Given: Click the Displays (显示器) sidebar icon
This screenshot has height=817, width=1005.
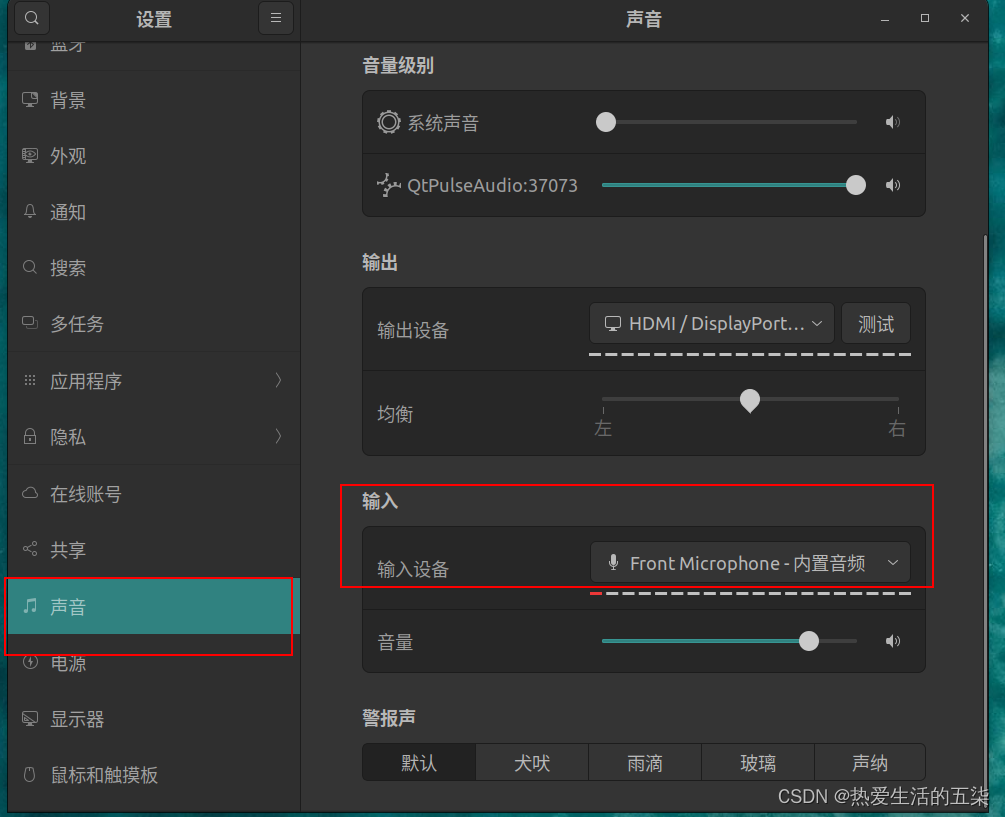Looking at the screenshot, I should coord(29,718).
